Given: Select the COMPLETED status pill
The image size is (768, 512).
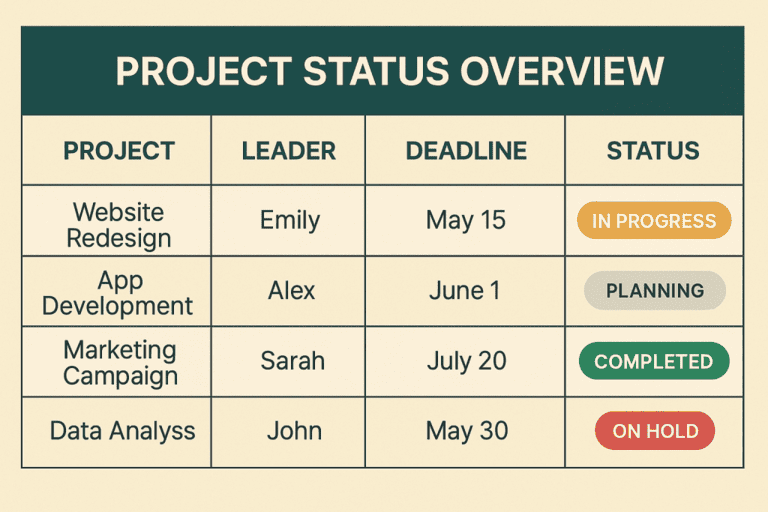Looking at the screenshot, I should [654, 362].
